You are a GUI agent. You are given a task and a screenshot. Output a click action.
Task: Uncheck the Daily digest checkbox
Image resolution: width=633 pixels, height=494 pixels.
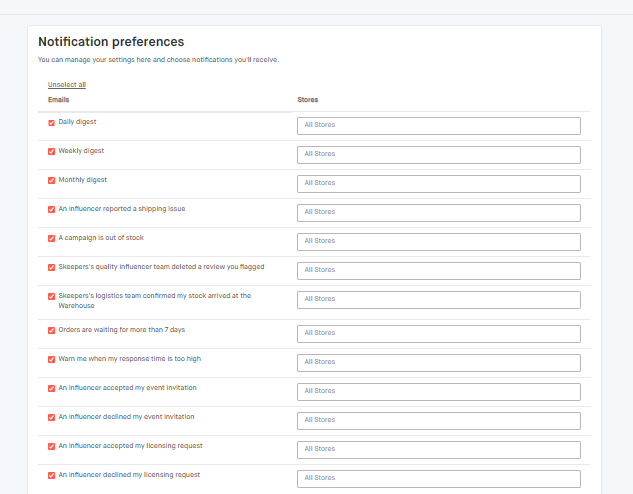pyautogui.click(x=52, y=123)
